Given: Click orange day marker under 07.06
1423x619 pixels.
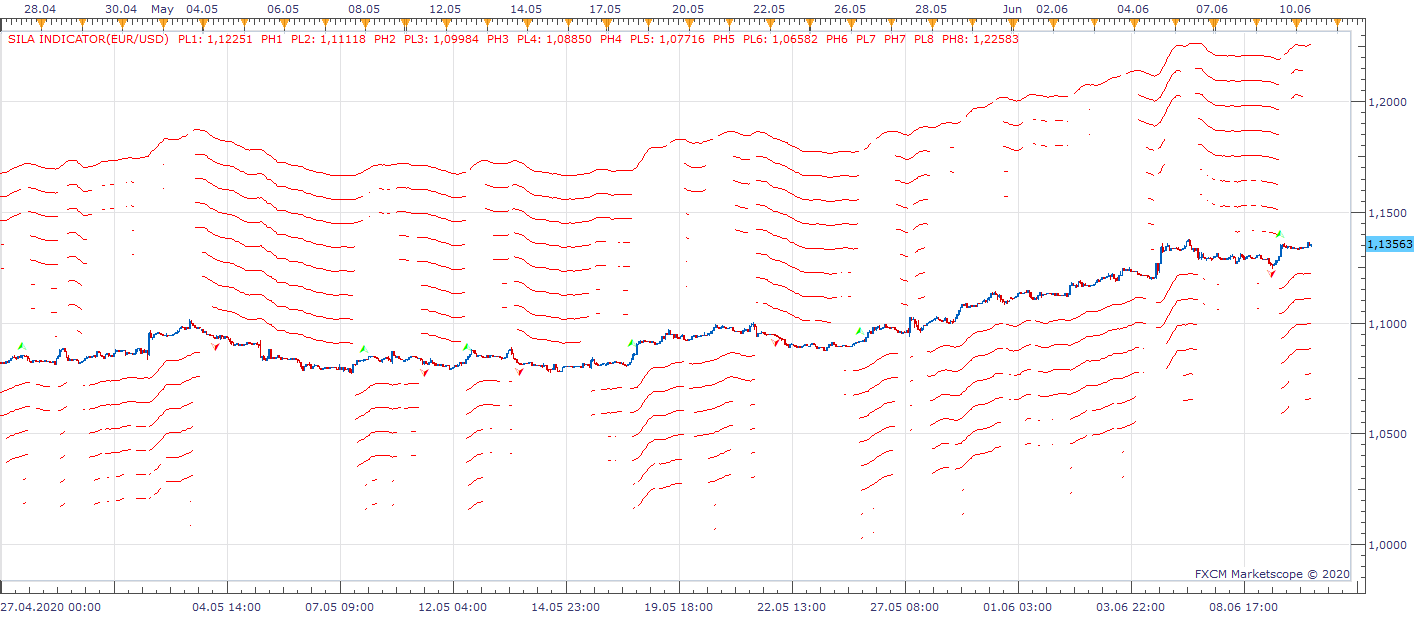Looking at the screenshot, I should 1214,24.
